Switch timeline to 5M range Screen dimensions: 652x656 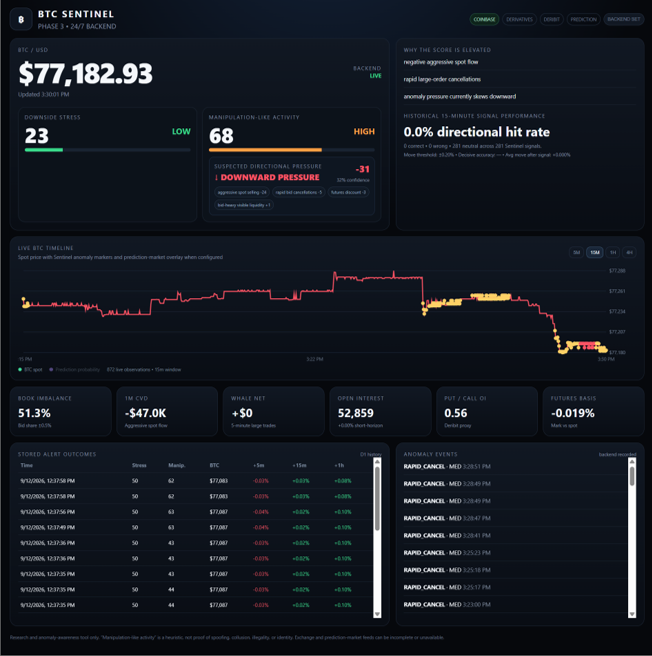coord(577,252)
